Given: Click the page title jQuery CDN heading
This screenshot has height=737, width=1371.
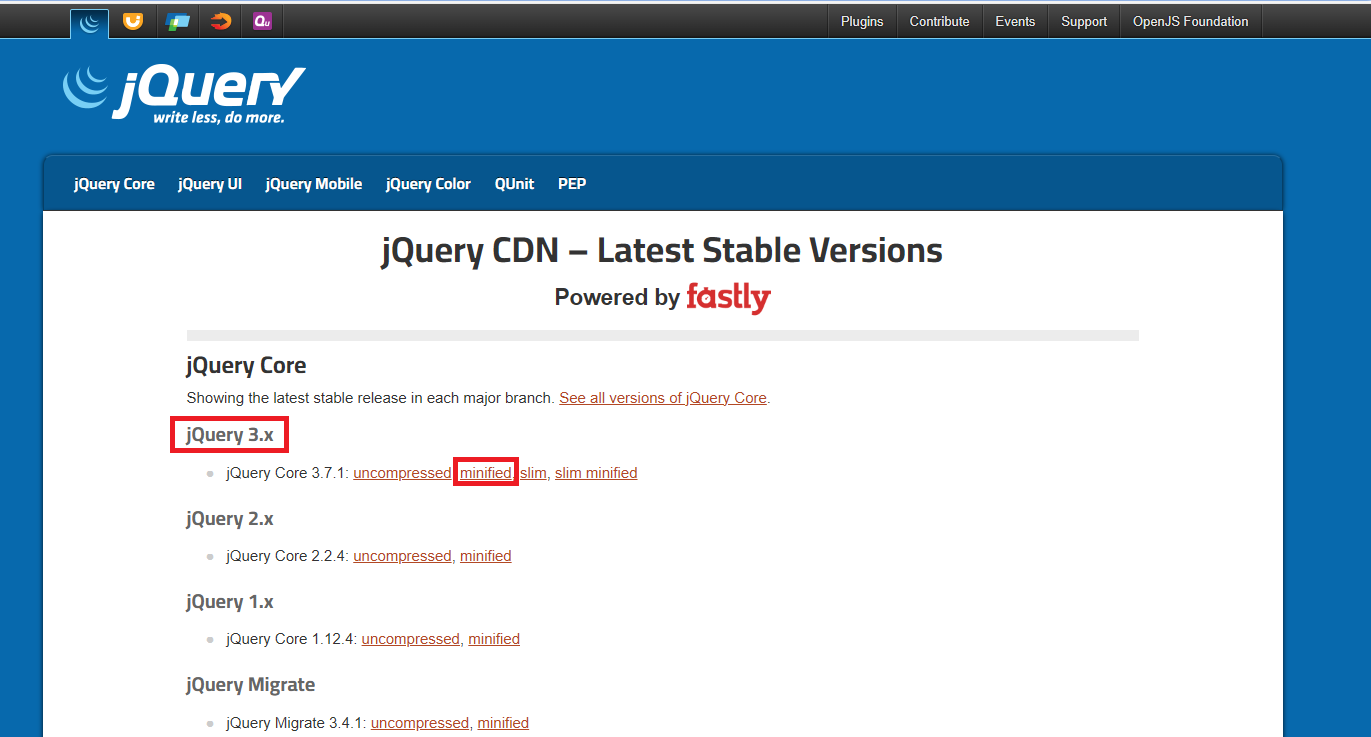Looking at the screenshot, I should point(662,250).
